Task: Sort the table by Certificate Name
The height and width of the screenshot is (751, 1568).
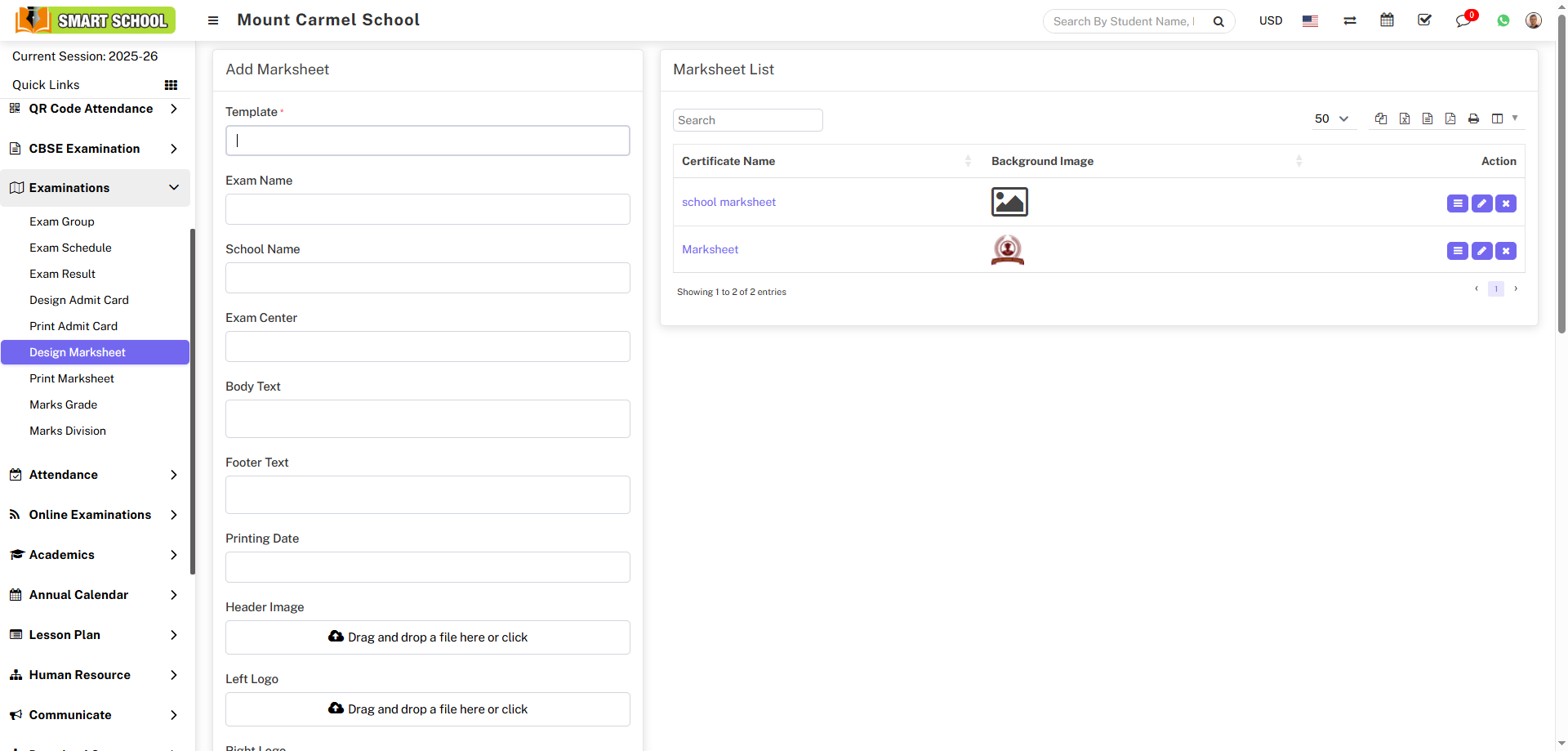Action: point(728,161)
